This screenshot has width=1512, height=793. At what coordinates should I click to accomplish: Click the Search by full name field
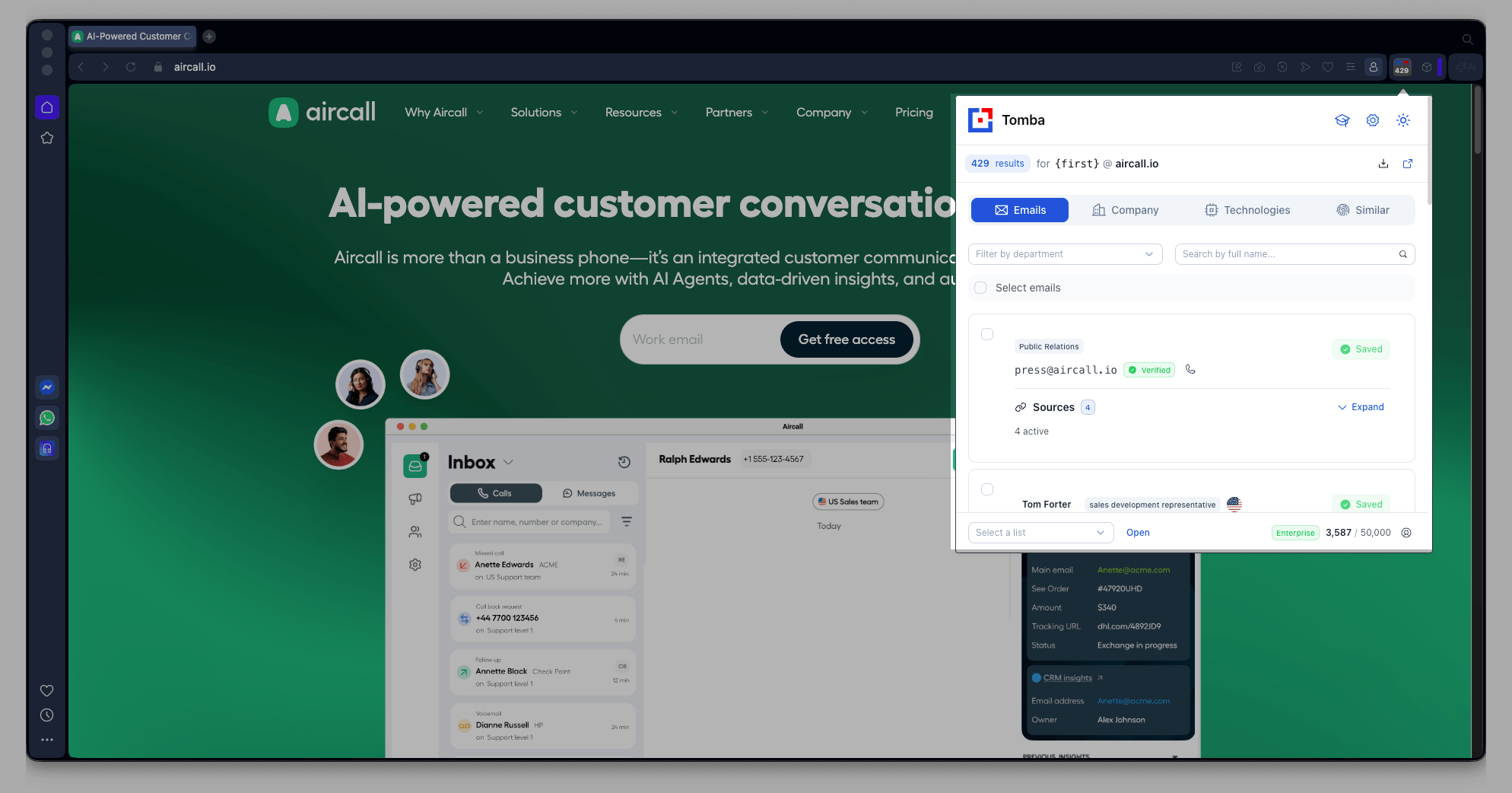tap(1288, 254)
